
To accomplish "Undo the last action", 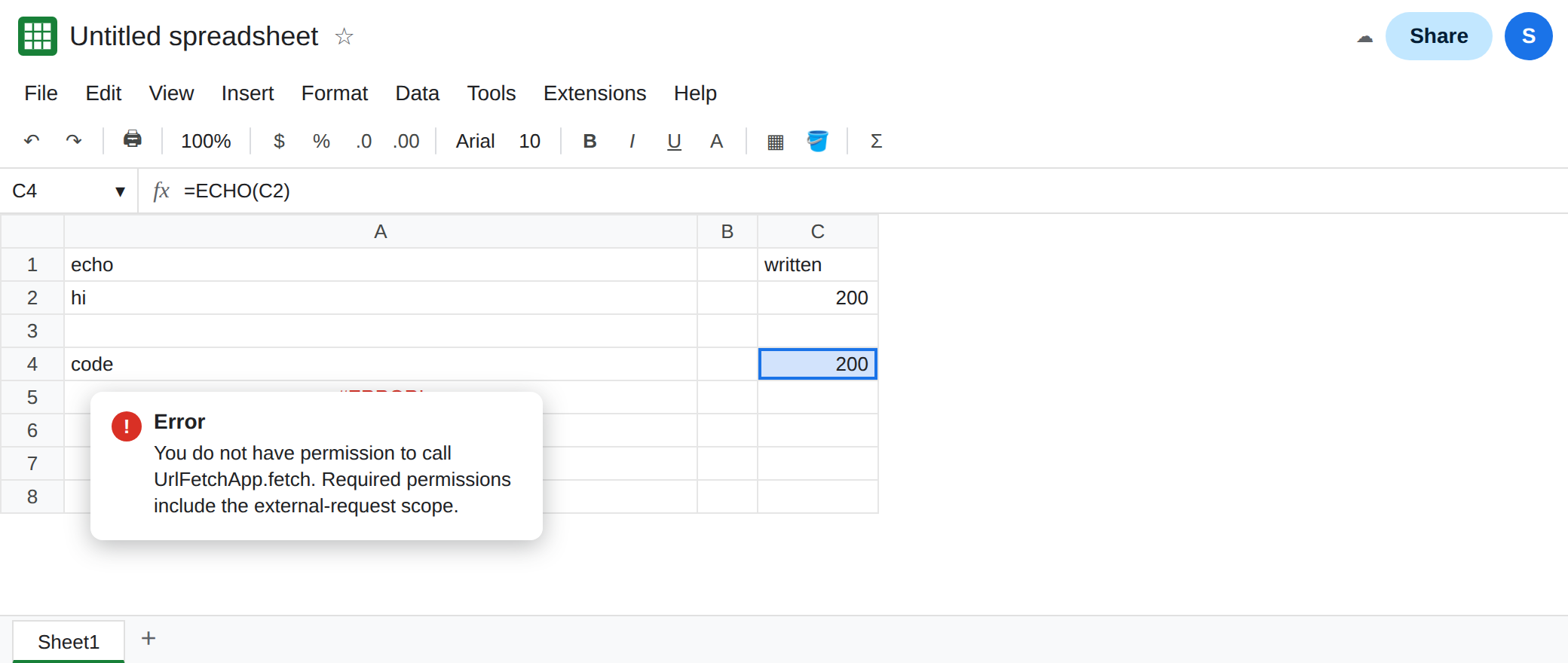I will click(32, 141).
